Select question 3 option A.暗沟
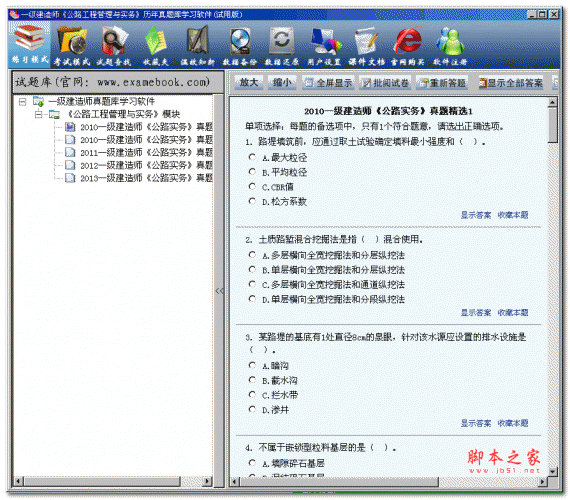Screen dimensions: 570x500 coord(252,365)
